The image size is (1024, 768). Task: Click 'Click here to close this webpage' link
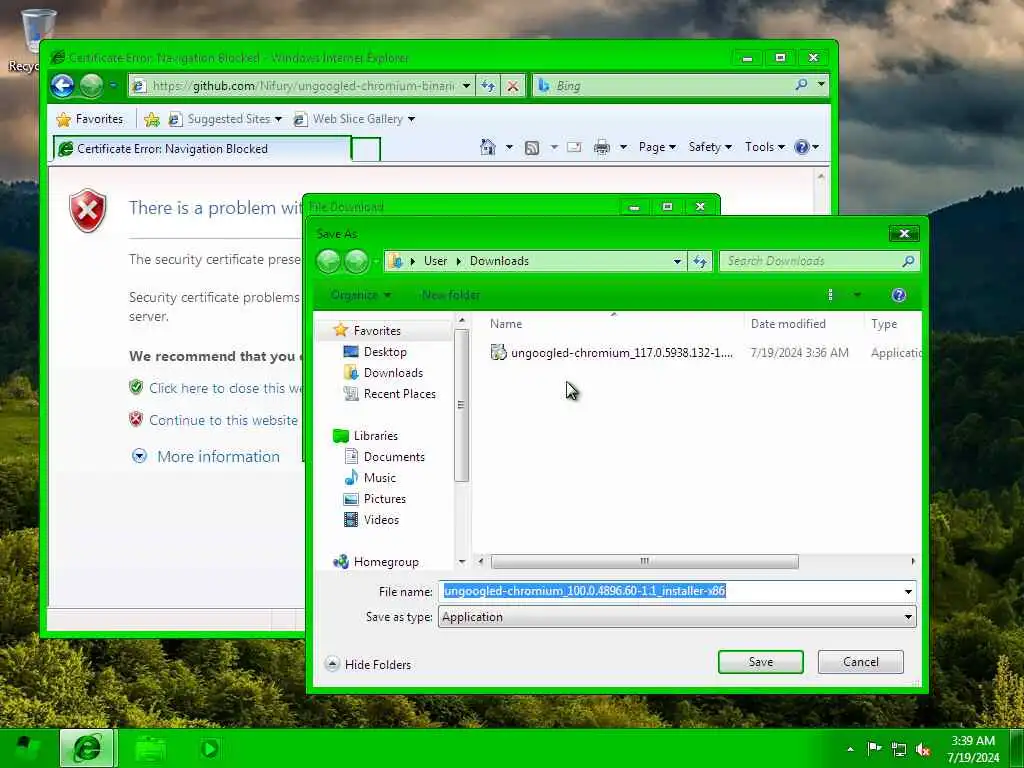point(226,389)
